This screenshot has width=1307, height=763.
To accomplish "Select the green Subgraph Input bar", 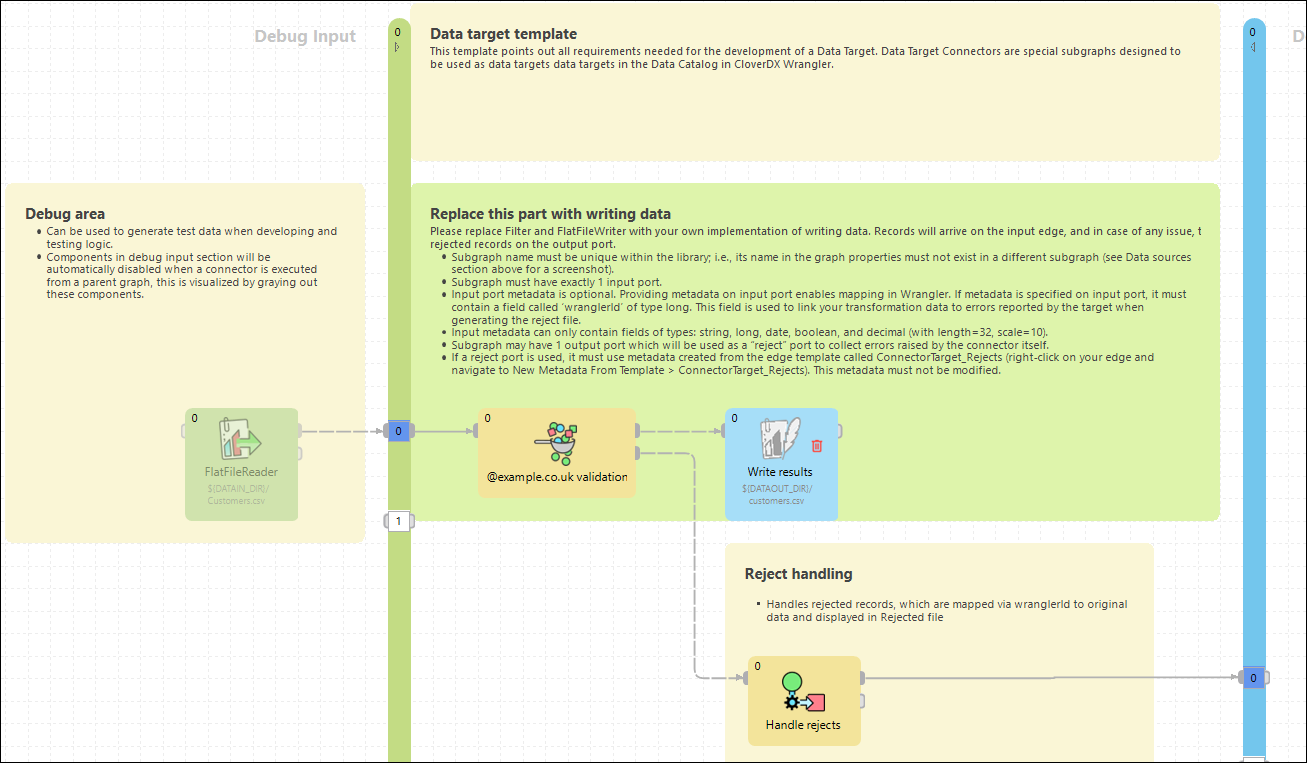I will [399, 250].
